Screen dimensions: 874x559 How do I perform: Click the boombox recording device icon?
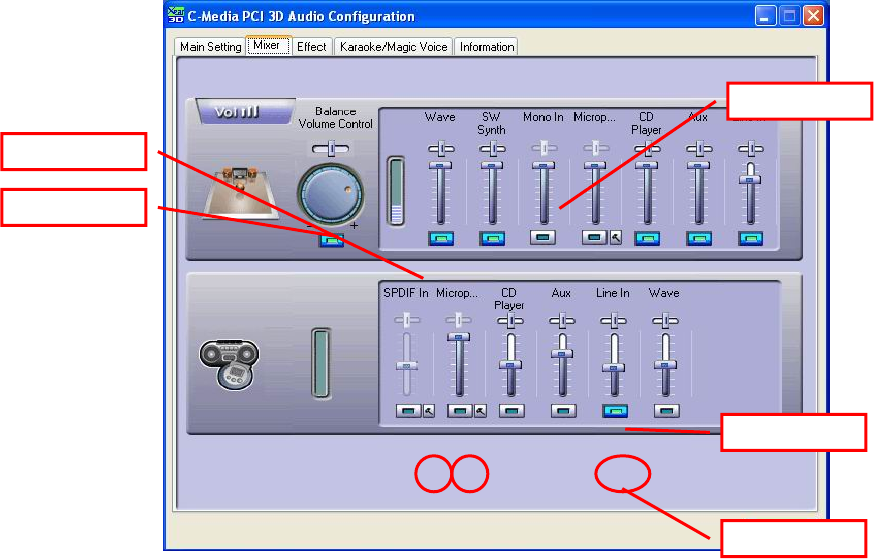pos(230,363)
